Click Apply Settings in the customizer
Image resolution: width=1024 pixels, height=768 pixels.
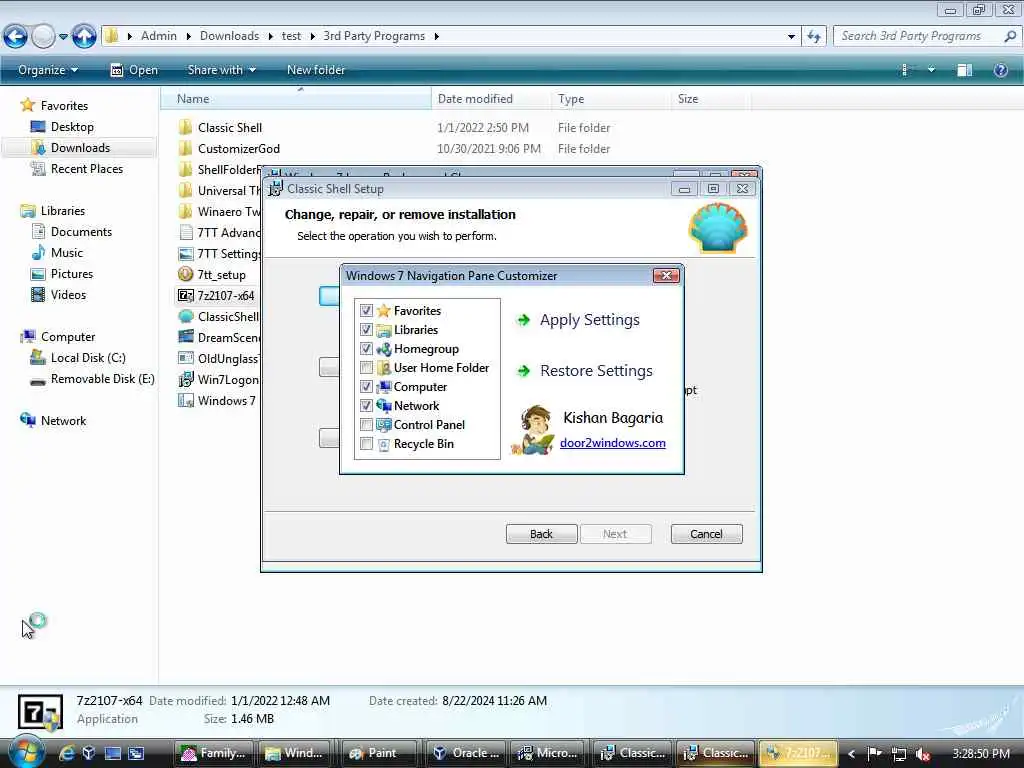point(578,320)
